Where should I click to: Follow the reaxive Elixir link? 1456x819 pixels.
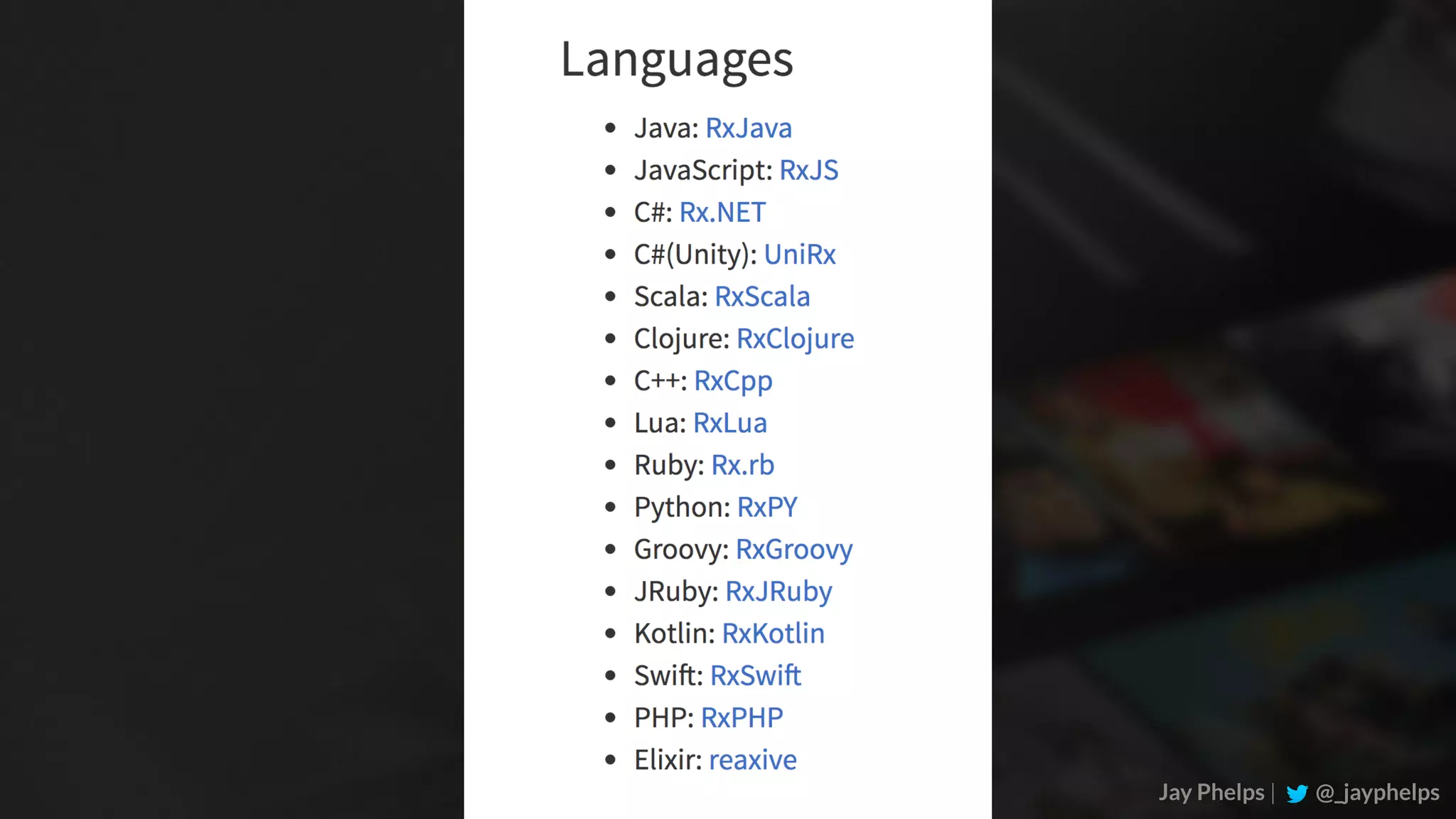pos(752,760)
